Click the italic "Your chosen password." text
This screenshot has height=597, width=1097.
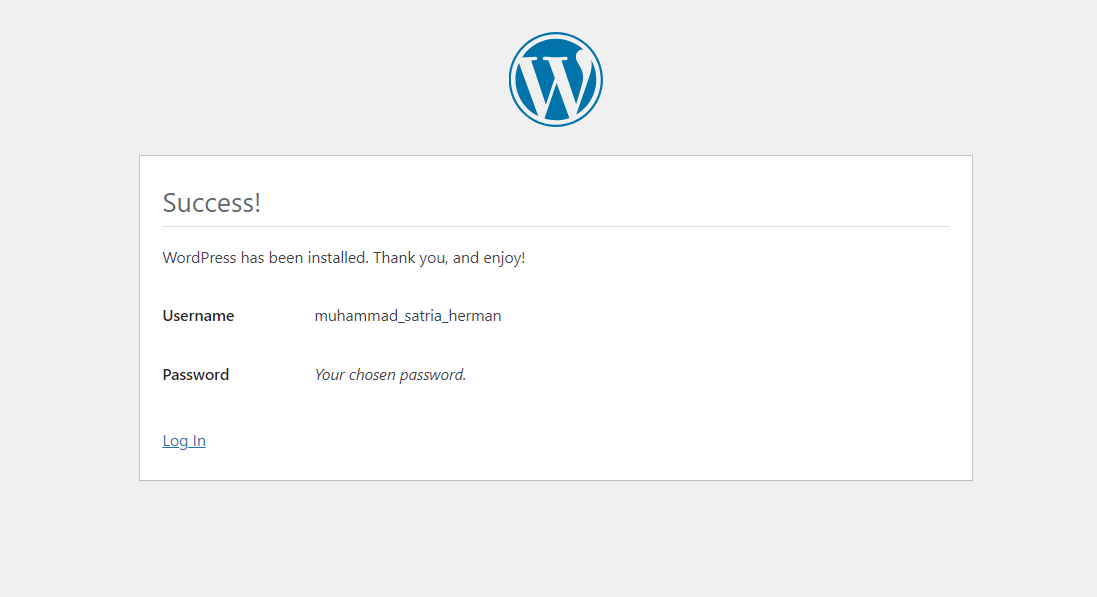click(x=390, y=375)
